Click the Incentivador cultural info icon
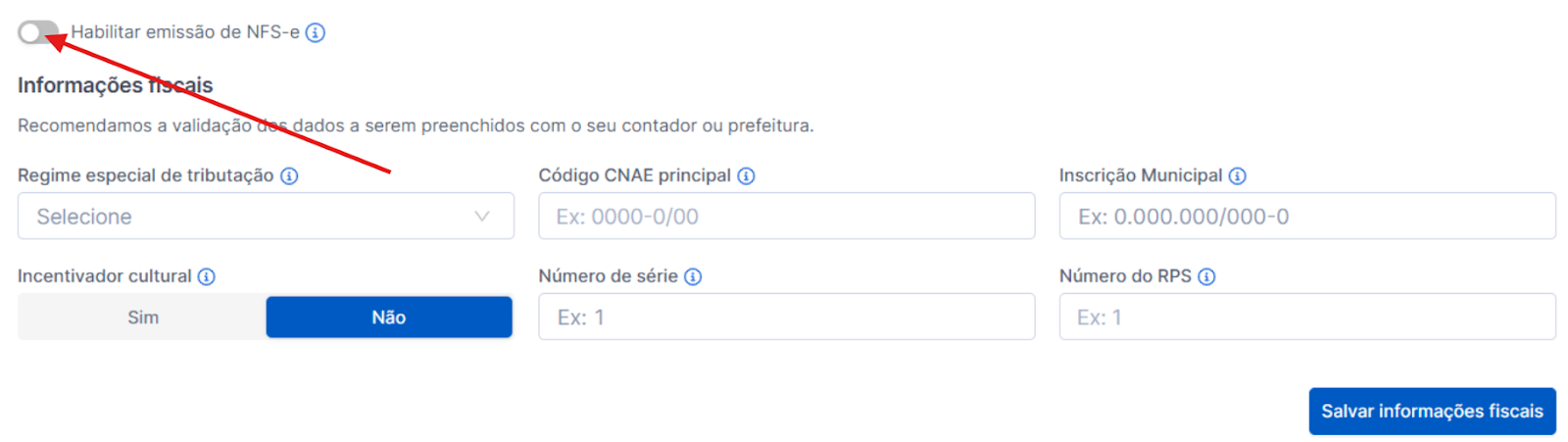The image size is (1568, 442). click(207, 276)
